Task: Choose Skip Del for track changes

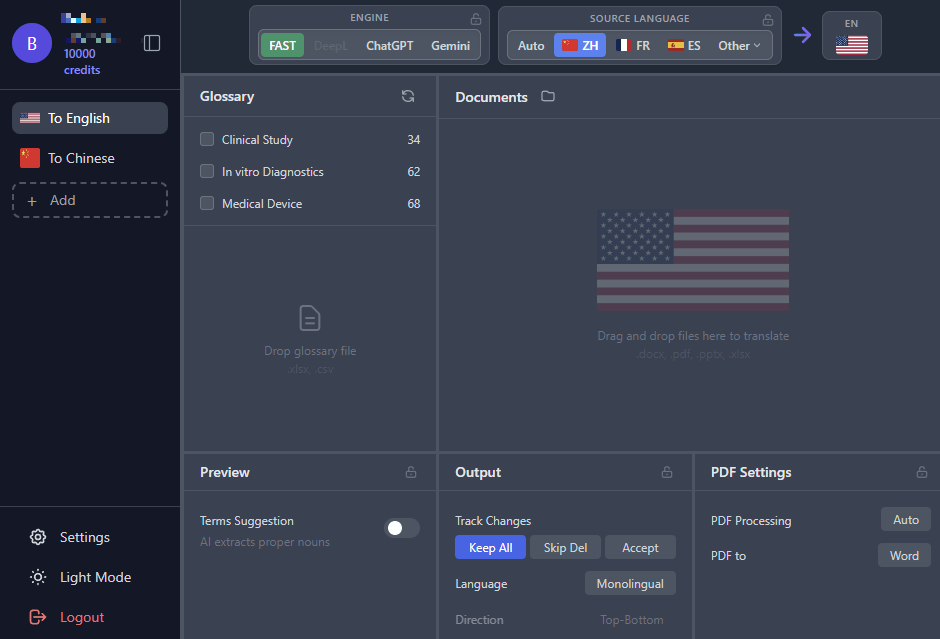Action: pyautogui.click(x=565, y=547)
